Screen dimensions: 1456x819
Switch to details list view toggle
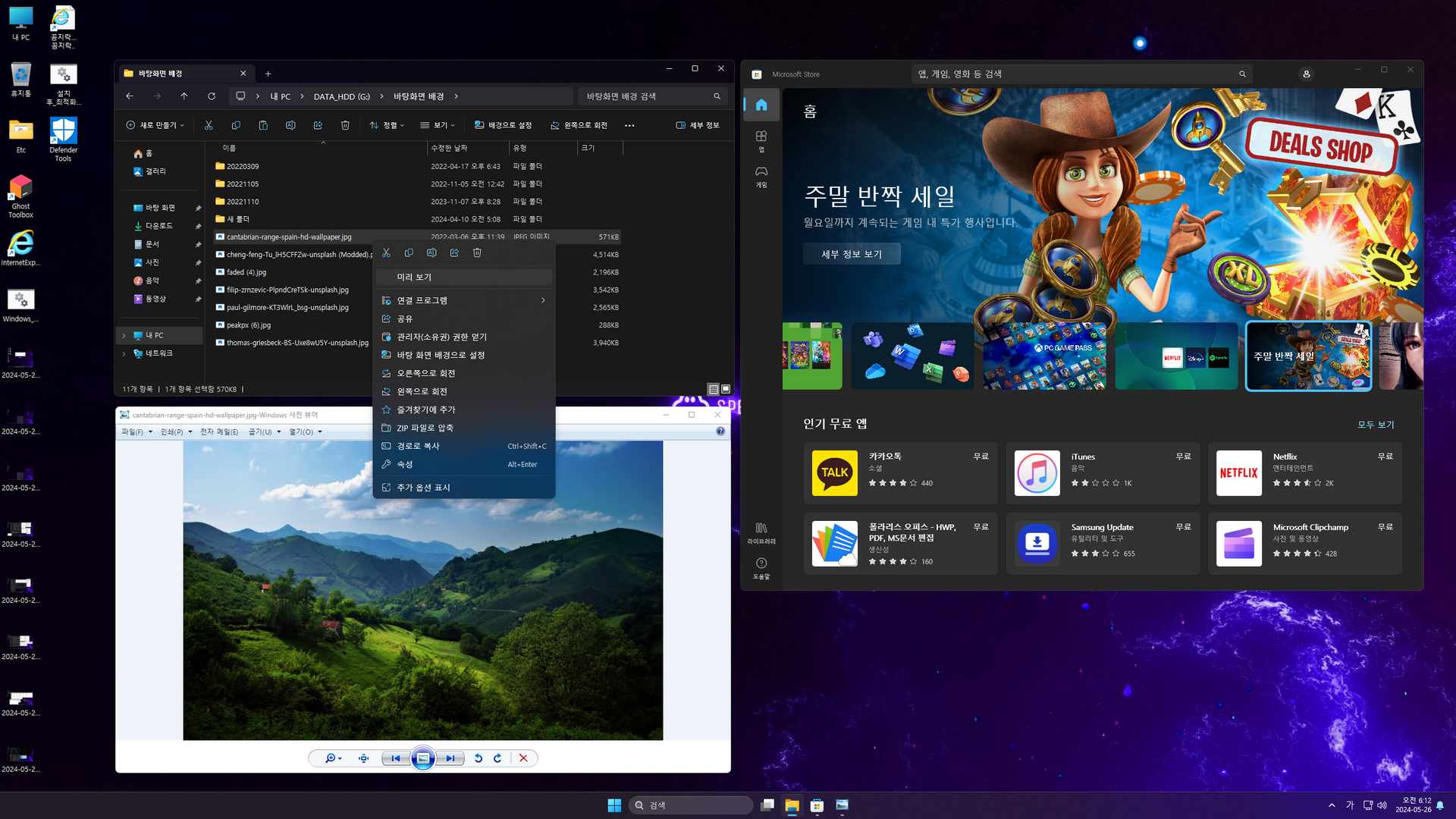pos(713,389)
